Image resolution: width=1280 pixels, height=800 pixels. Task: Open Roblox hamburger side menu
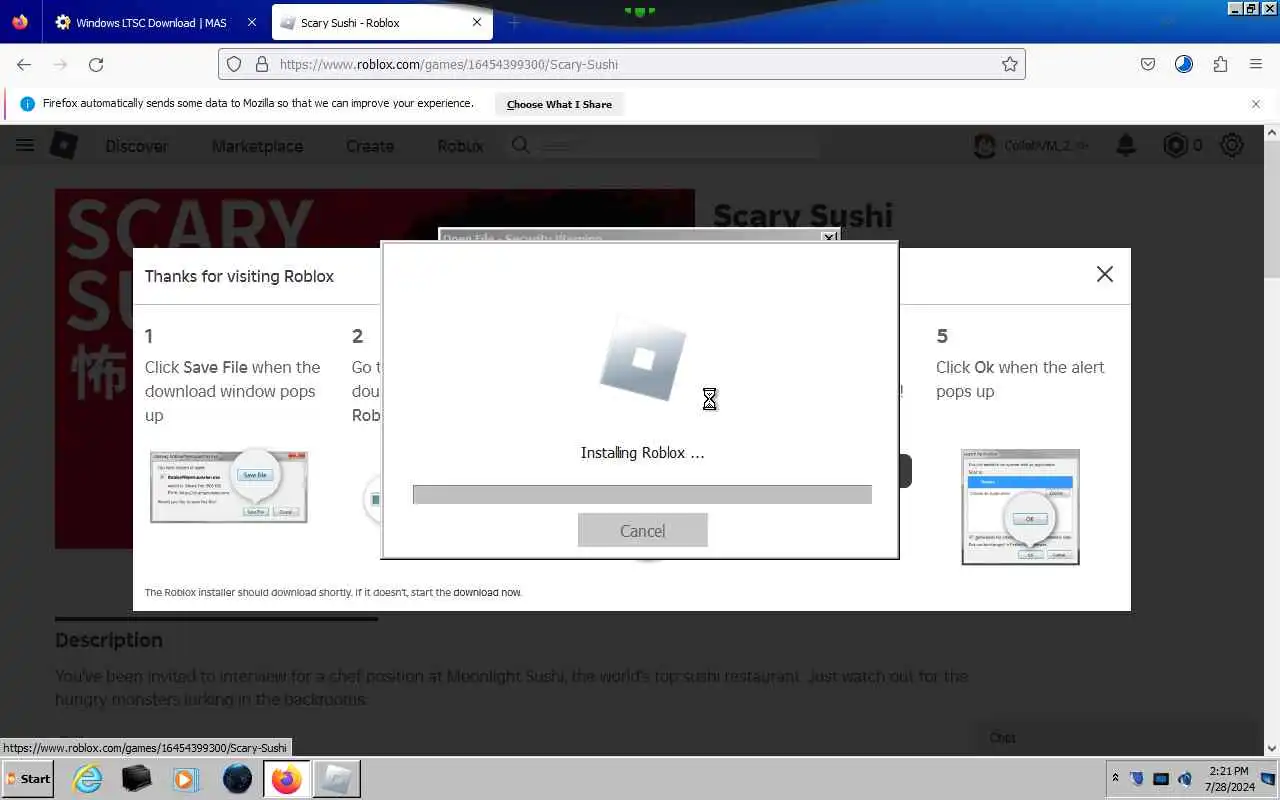click(x=25, y=146)
